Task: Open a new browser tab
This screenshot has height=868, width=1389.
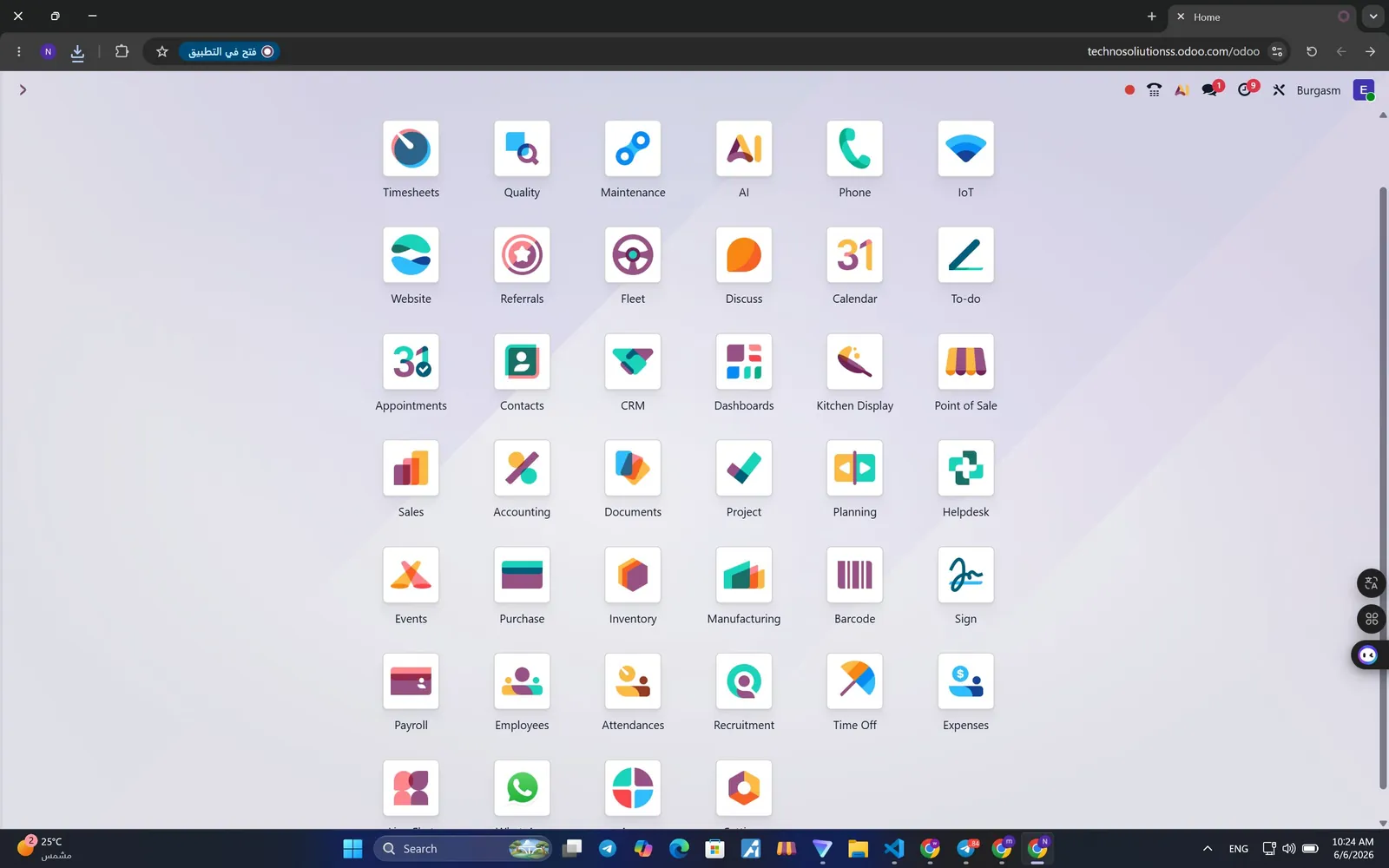Action: [1151, 16]
